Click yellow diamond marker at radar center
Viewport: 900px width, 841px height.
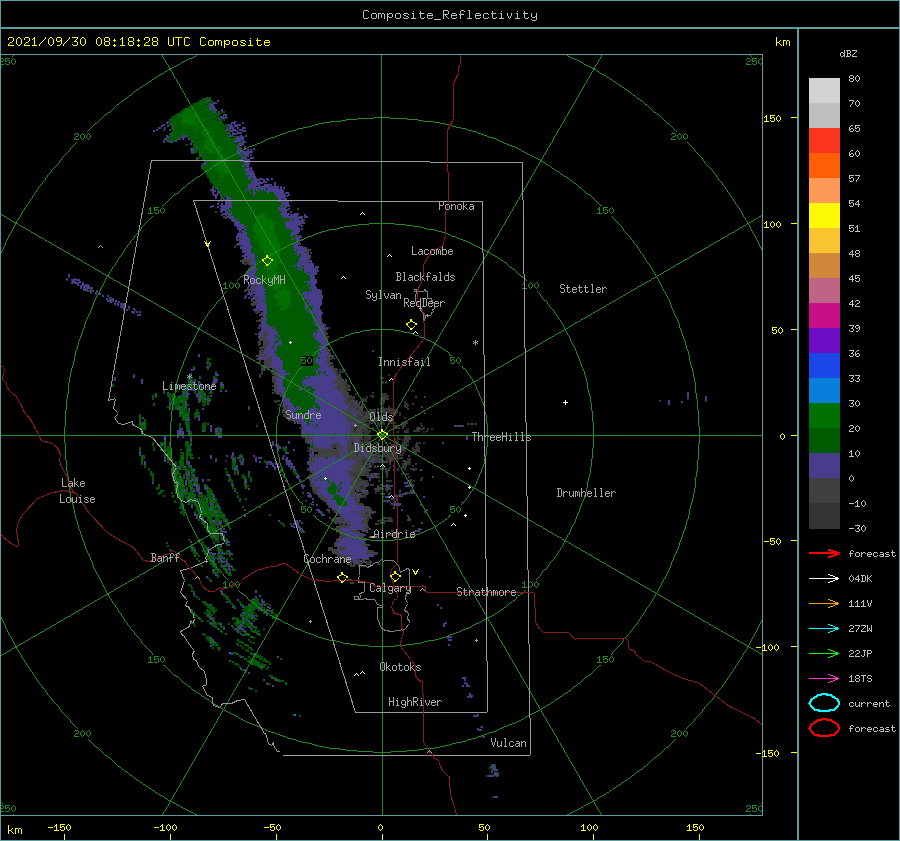[382, 435]
